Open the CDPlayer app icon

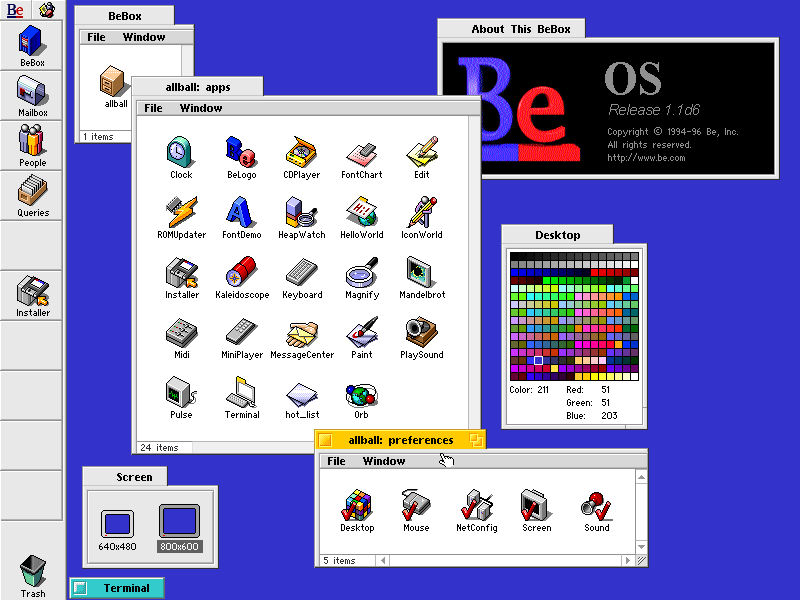point(301,153)
